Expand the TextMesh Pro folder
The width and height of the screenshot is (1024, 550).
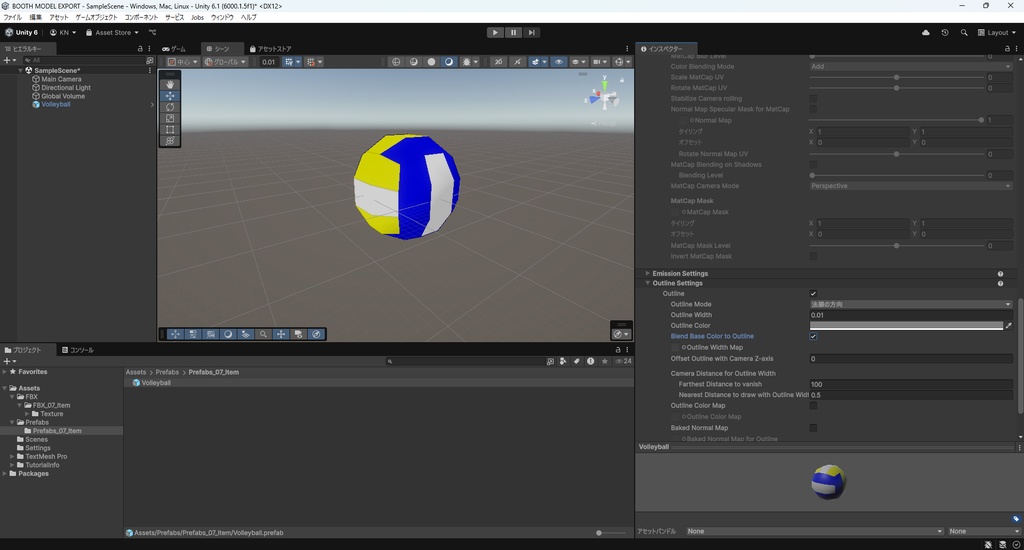12,457
